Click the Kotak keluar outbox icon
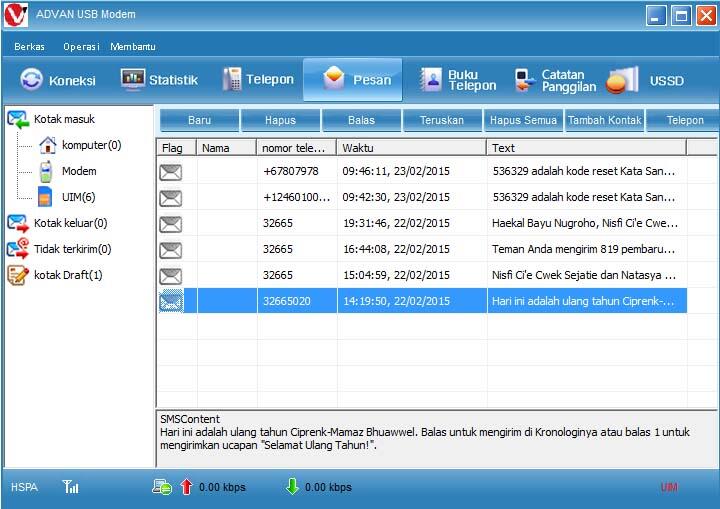The height and width of the screenshot is (509, 720). click(18, 224)
